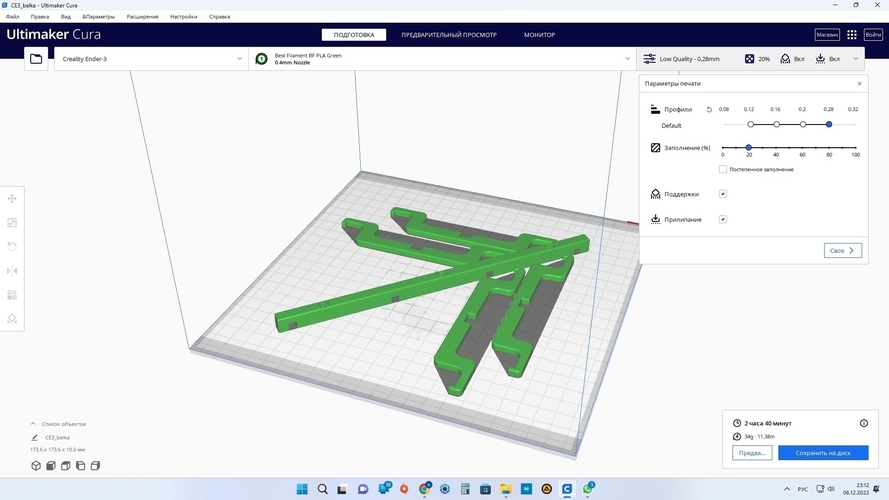Click the Магазин button
The height and width of the screenshot is (500, 889).
coord(827,35)
